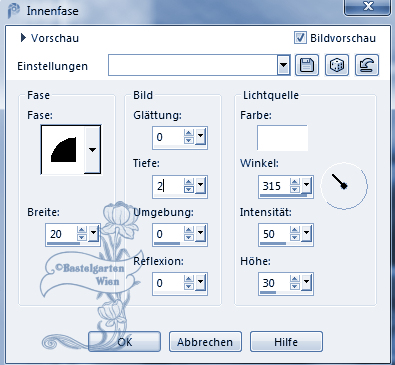The image size is (395, 365).
Task: Open the Fase bevel shape dropdown
Action: coord(92,150)
